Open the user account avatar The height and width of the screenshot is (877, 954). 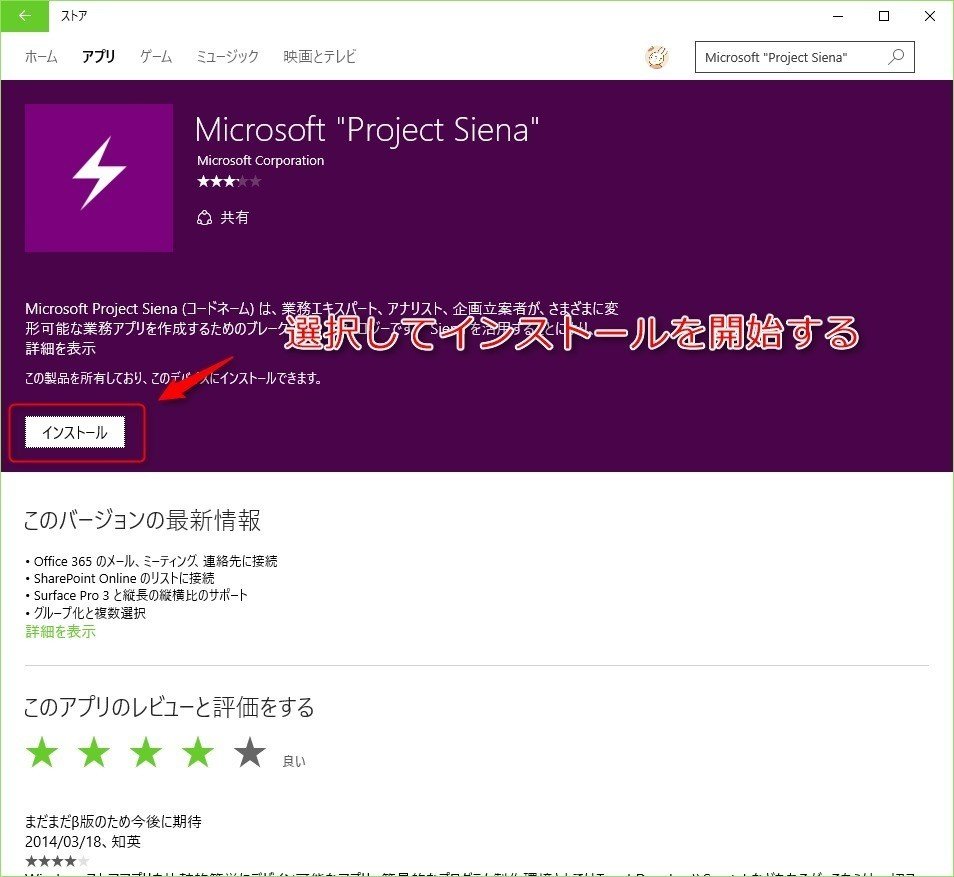pyautogui.click(x=657, y=57)
